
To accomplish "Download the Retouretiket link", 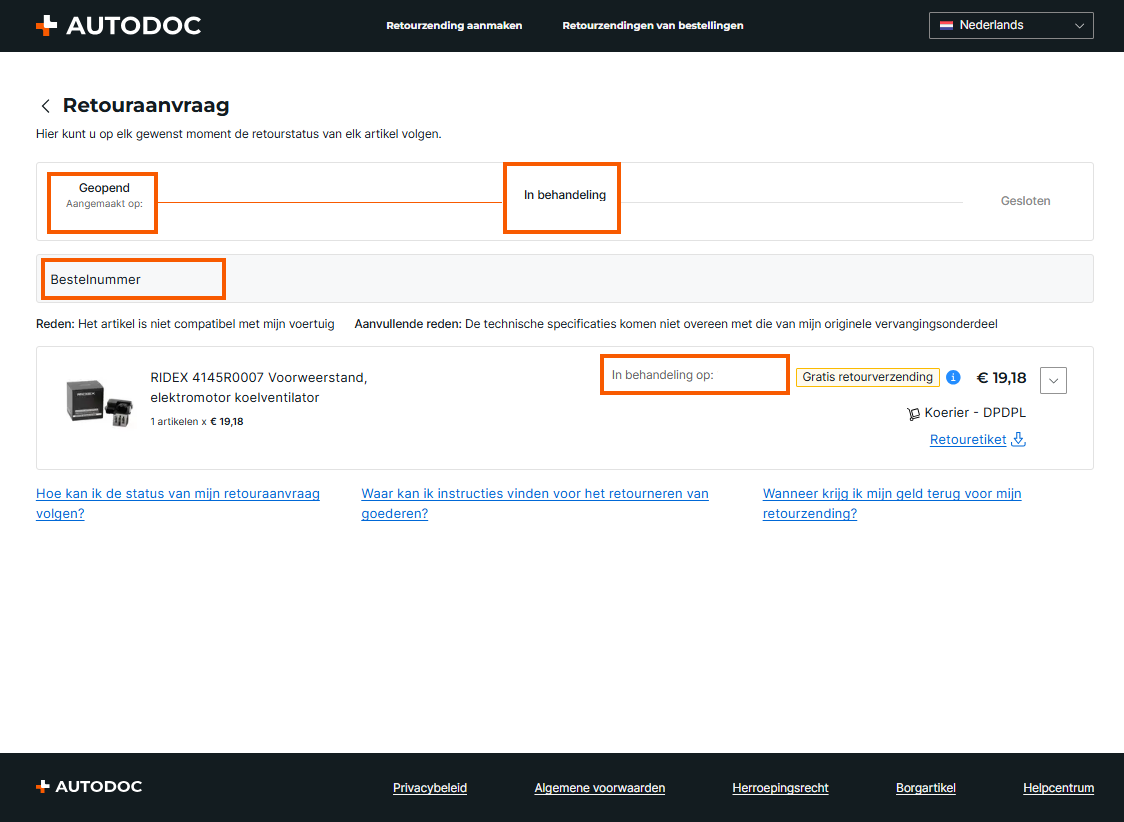I will pyautogui.click(x=967, y=440).
